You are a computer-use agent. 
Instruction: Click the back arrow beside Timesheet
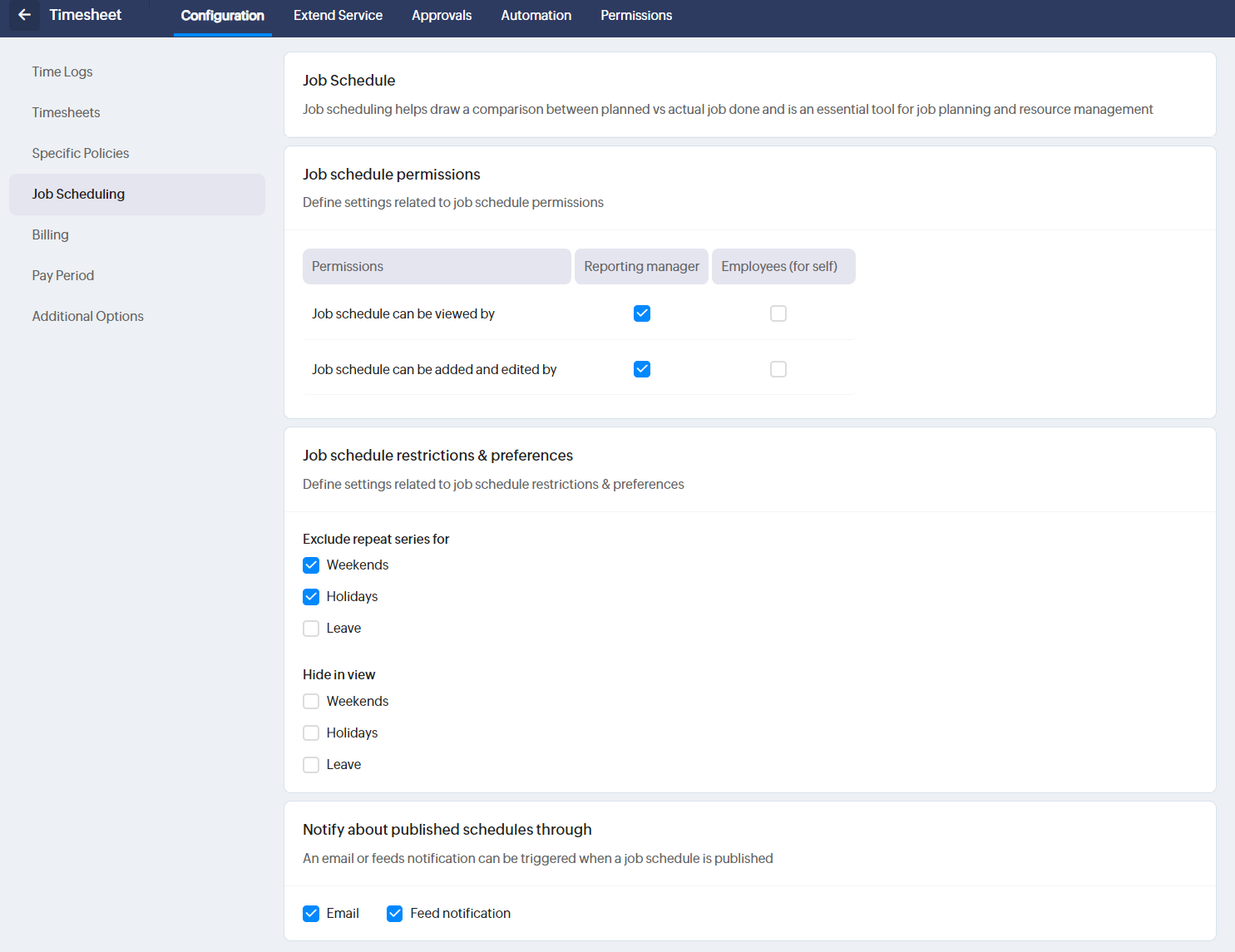(x=24, y=15)
